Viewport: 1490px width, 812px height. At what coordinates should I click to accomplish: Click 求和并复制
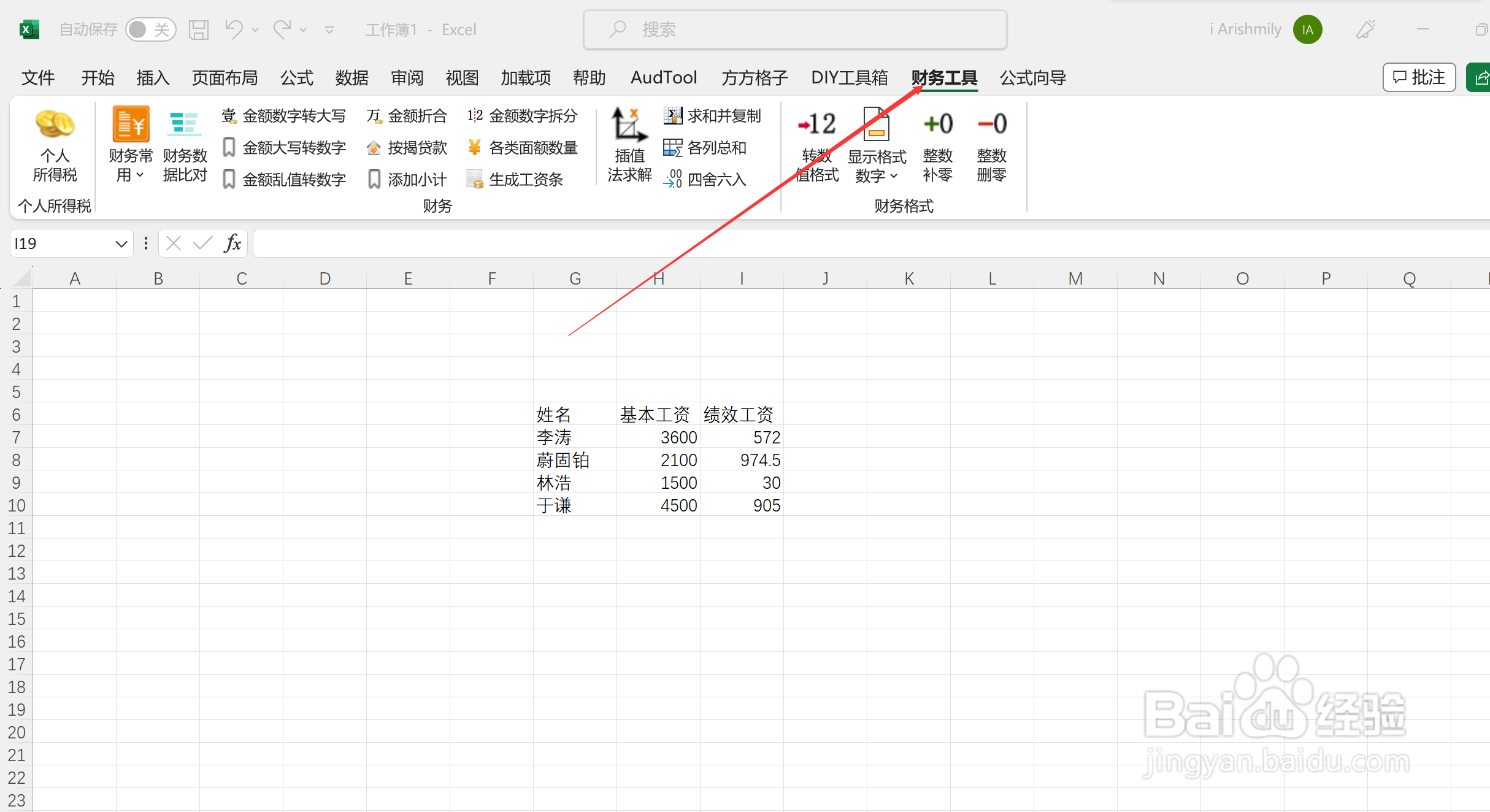(712, 116)
